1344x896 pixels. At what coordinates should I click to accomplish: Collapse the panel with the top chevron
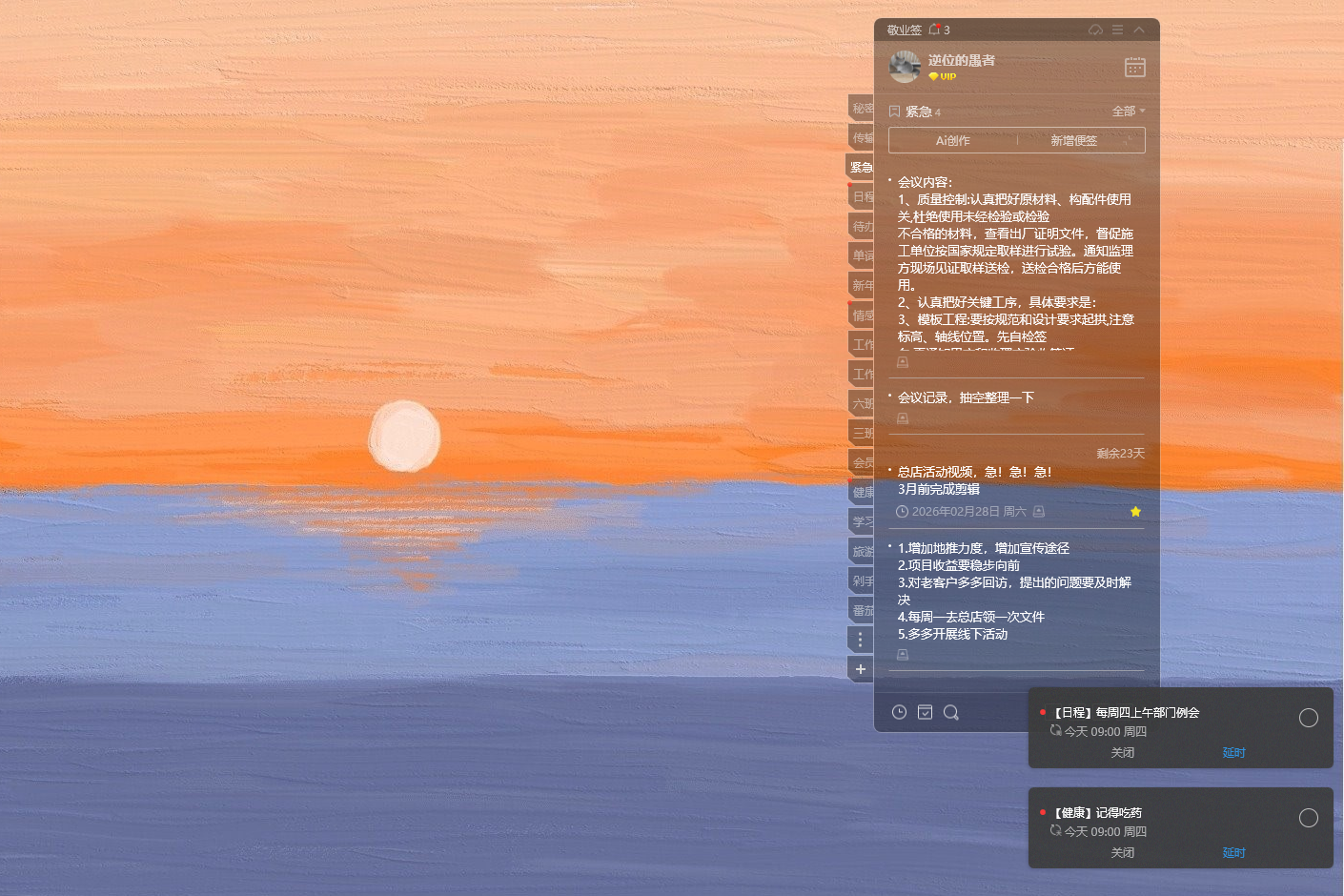click(1138, 30)
